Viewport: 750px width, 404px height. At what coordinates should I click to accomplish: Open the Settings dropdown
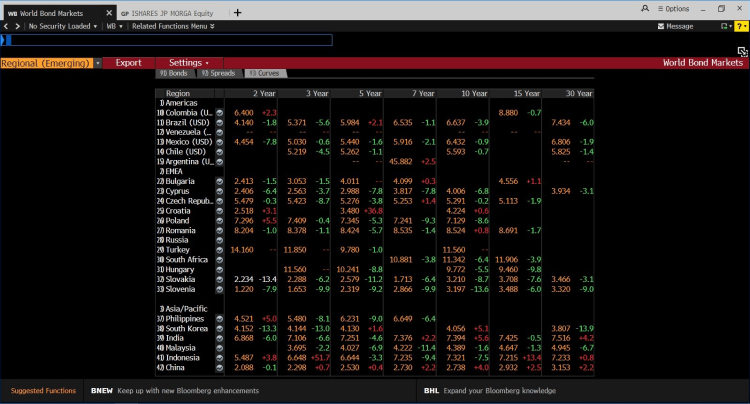[189, 63]
